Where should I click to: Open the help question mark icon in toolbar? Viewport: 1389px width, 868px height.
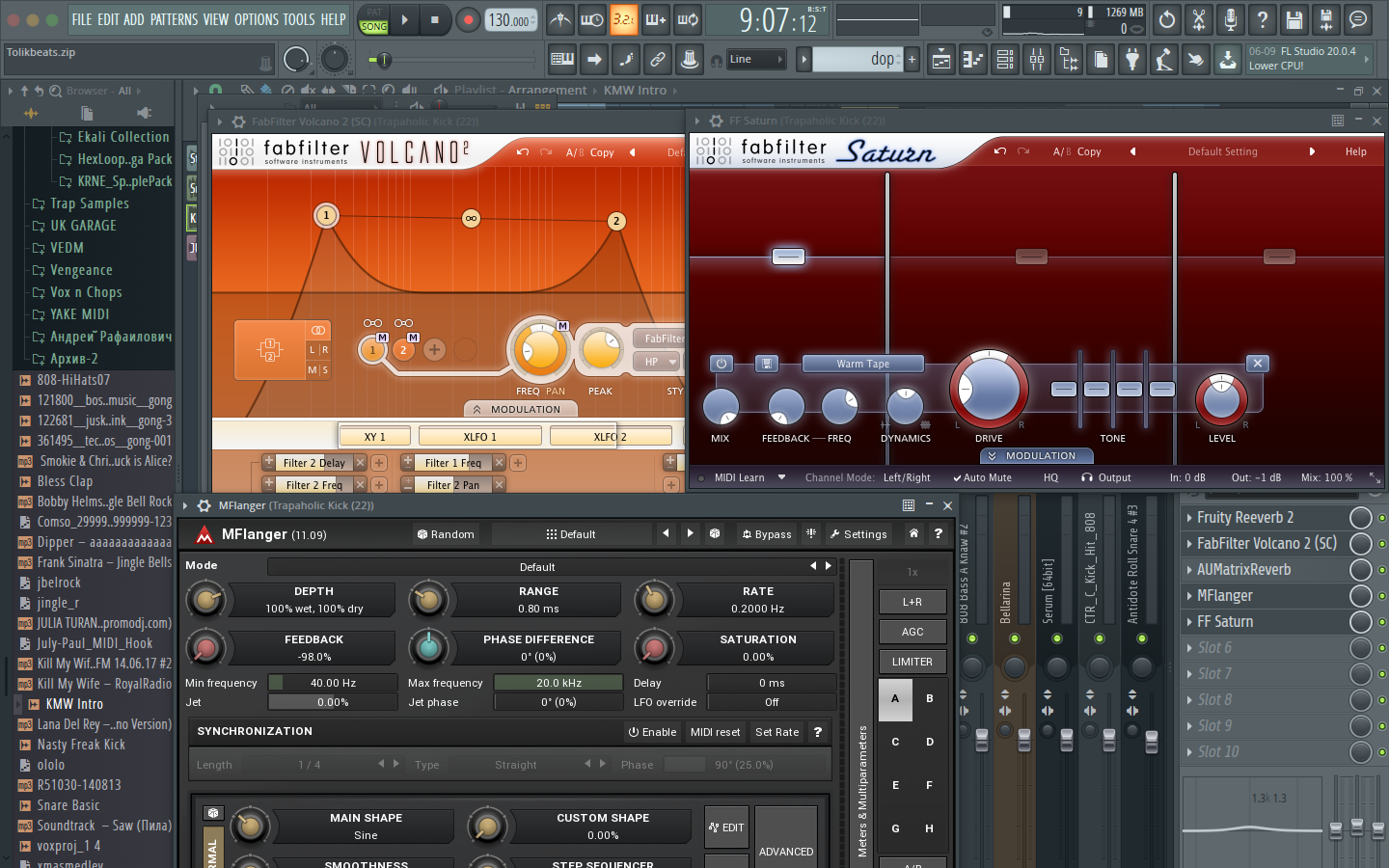pos(1262,19)
